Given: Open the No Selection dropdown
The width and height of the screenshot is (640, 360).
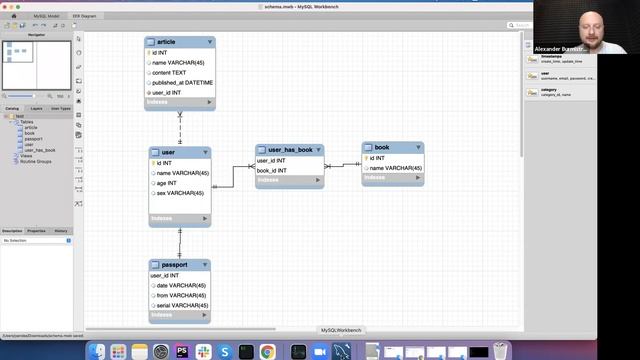Looking at the screenshot, I should (x=37, y=241).
